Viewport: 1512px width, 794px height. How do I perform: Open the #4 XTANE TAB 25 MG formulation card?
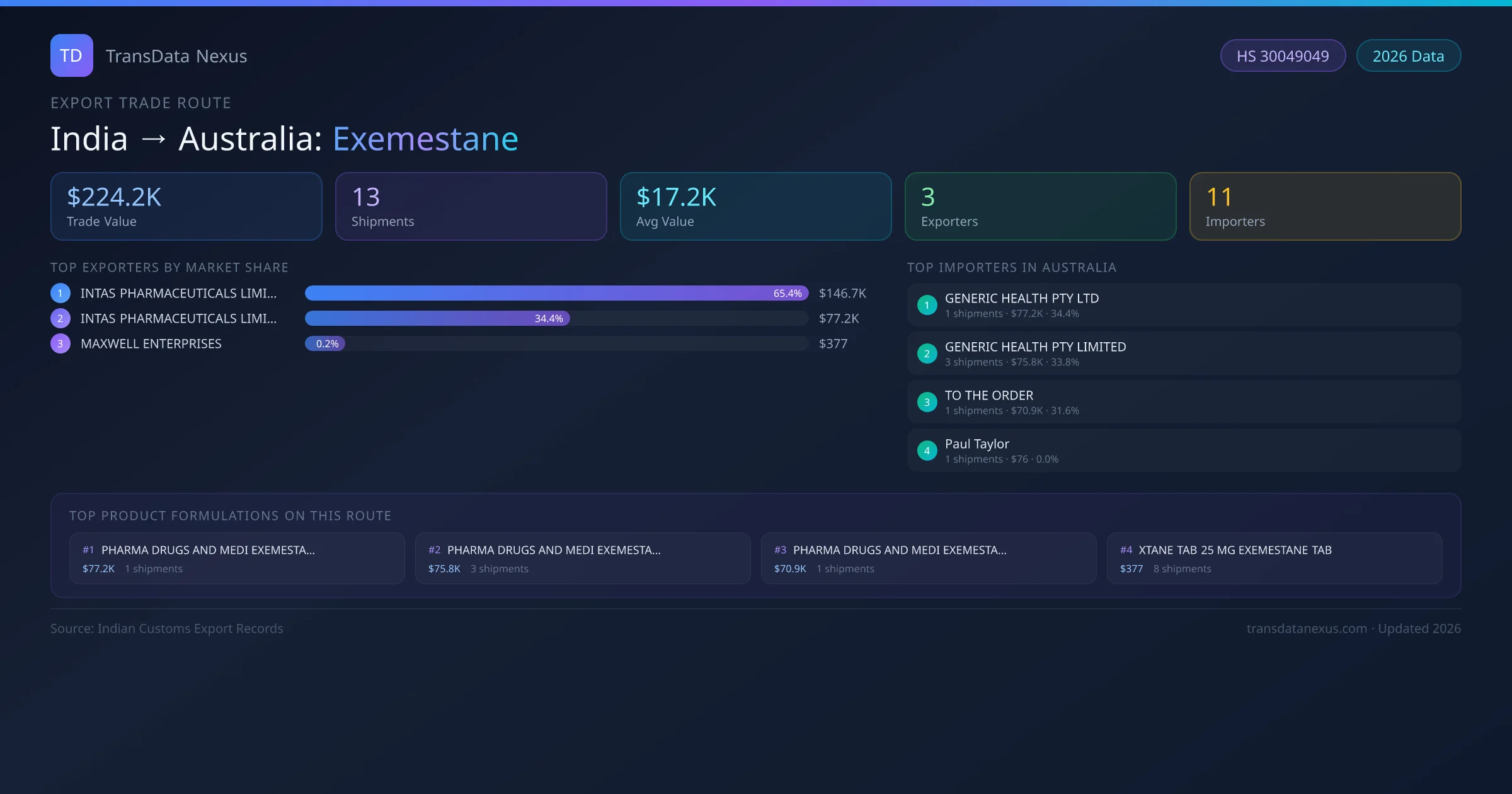1274,558
